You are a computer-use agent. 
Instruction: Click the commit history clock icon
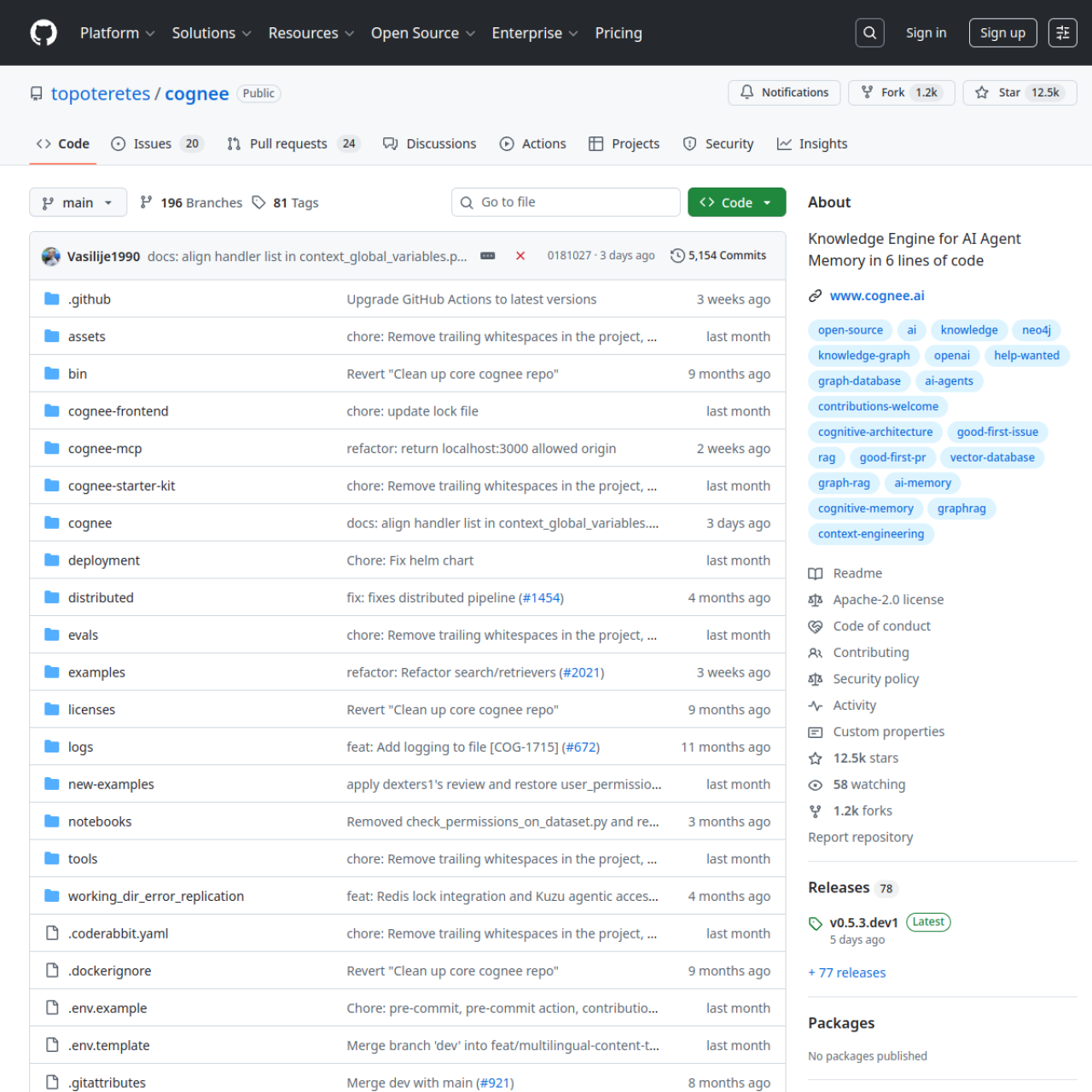pyautogui.click(x=677, y=255)
